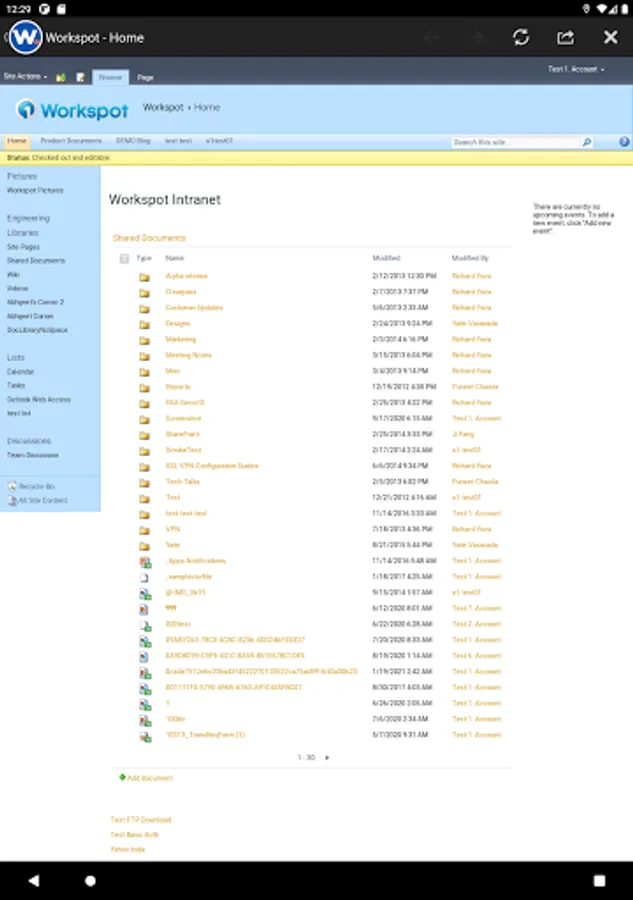The height and width of the screenshot is (900, 633).
Task: Go to next page of documents arrow
Action: coord(327,757)
